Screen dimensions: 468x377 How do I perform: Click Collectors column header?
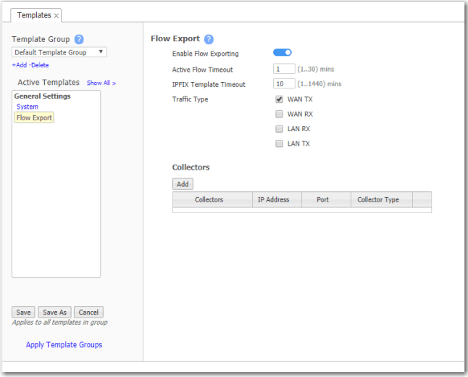pos(212,200)
